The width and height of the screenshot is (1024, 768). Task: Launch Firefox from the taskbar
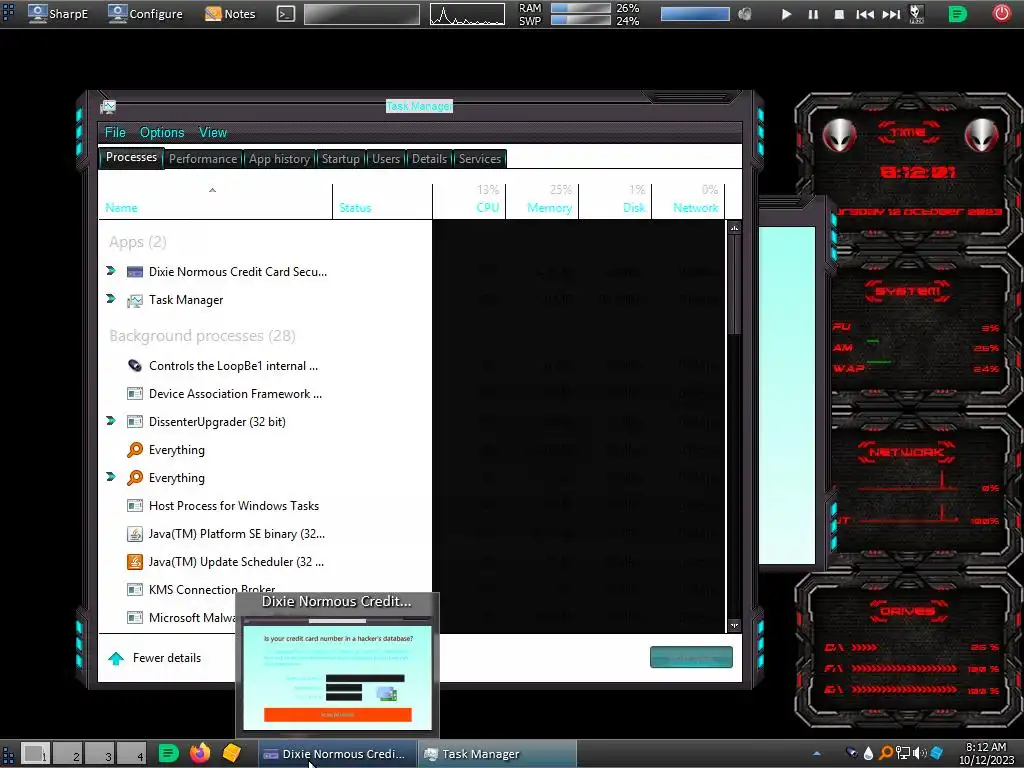tap(200, 753)
